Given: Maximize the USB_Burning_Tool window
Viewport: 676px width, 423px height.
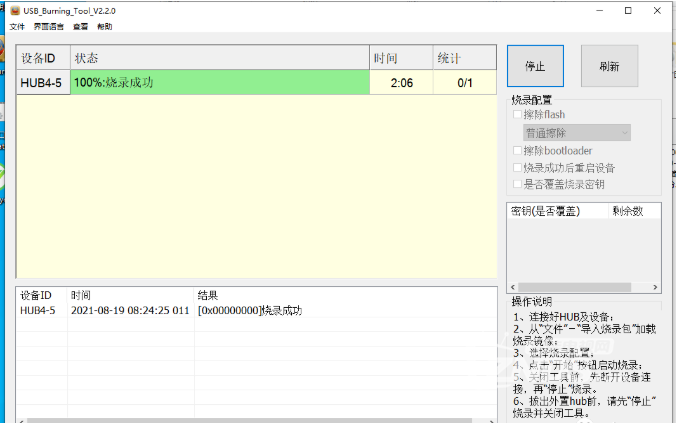Looking at the screenshot, I should pyautogui.click(x=628, y=11).
